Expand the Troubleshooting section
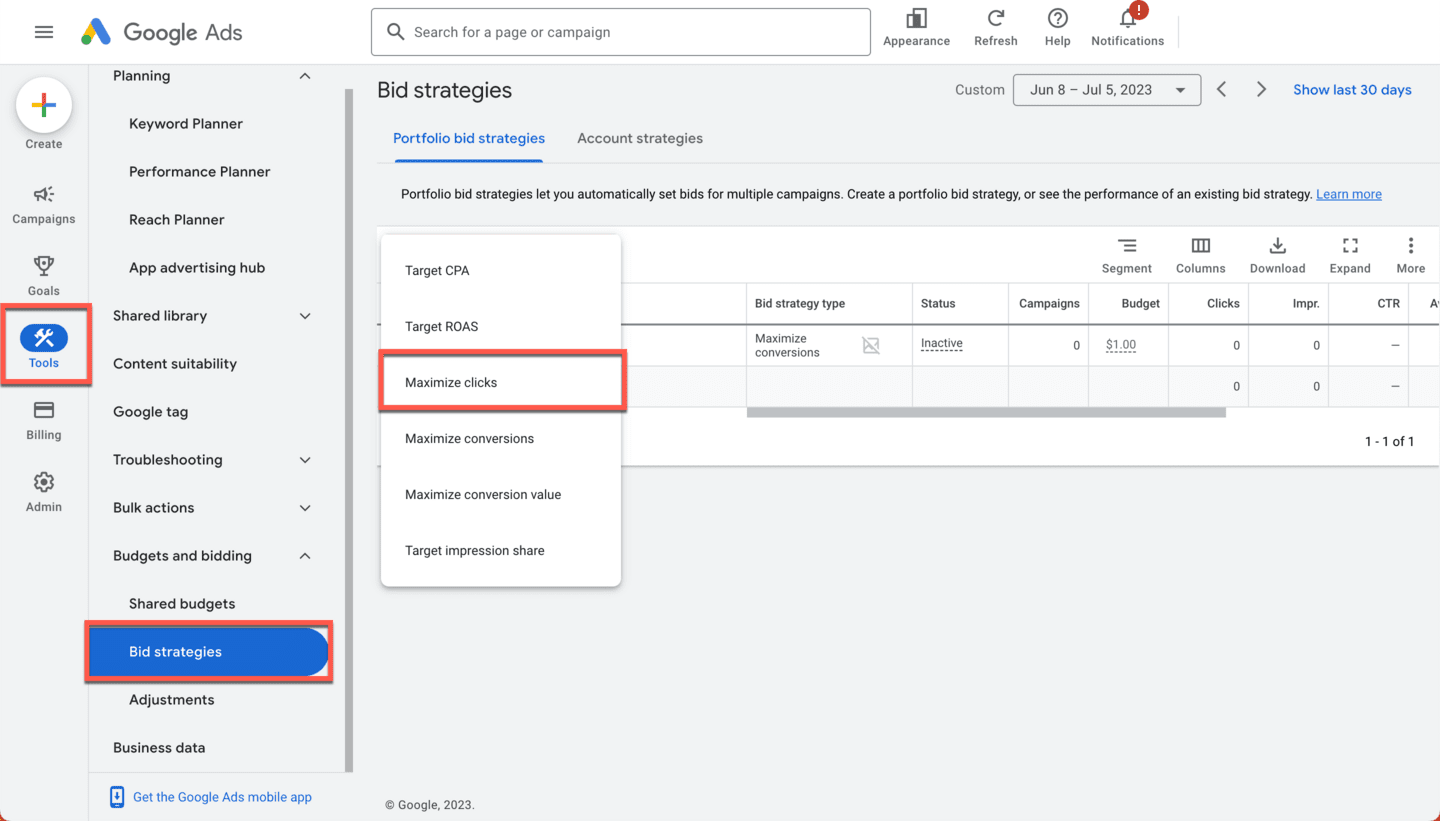 click(305, 460)
